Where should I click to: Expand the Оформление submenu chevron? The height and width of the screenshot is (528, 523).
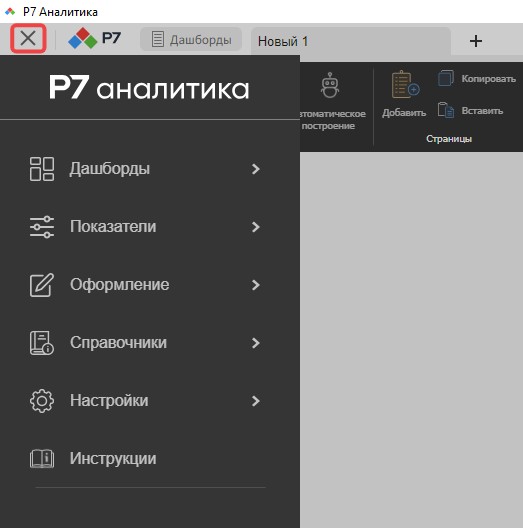(256, 285)
